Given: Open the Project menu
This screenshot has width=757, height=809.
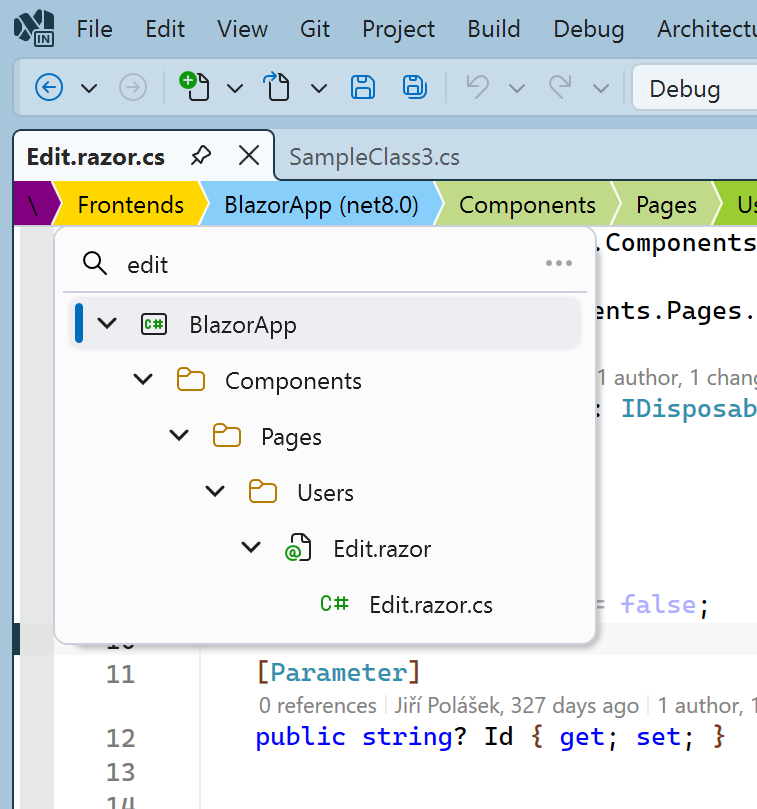Looking at the screenshot, I should 398,29.
